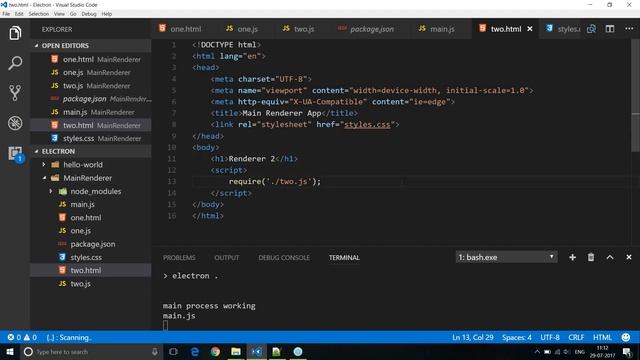This screenshot has width=640, height=360.
Task: Open the Help menu
Action: (107, 14)
